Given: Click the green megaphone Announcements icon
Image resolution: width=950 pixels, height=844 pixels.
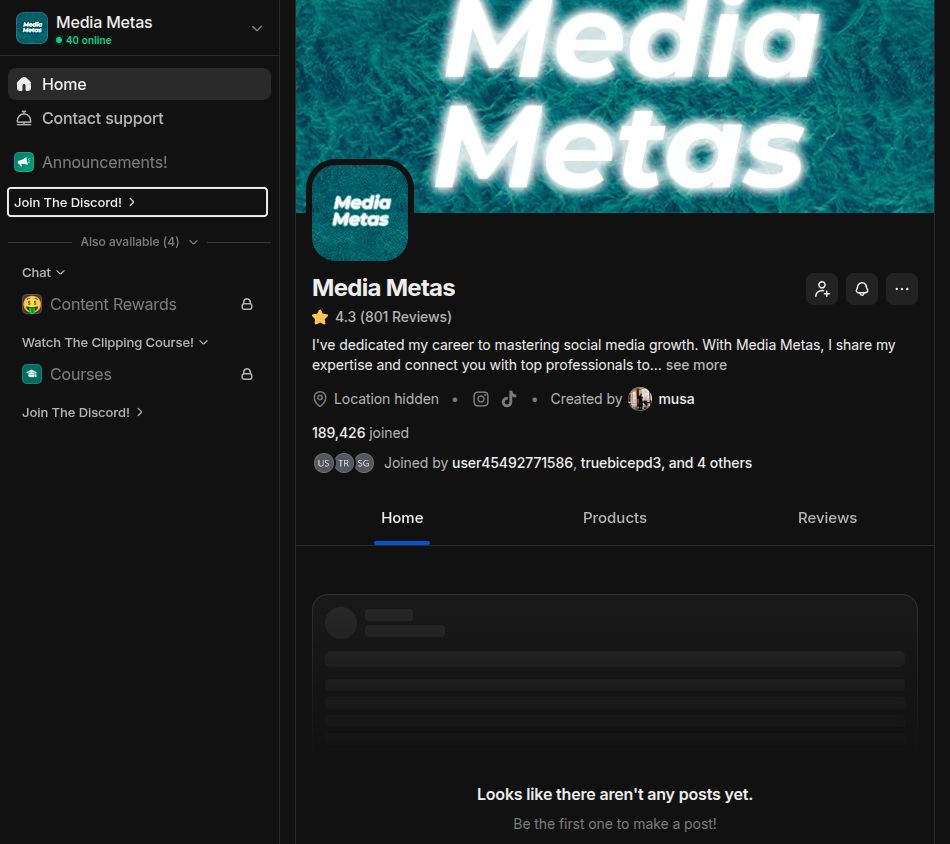Looking at the screenshot, I should [x=24, y=162].
